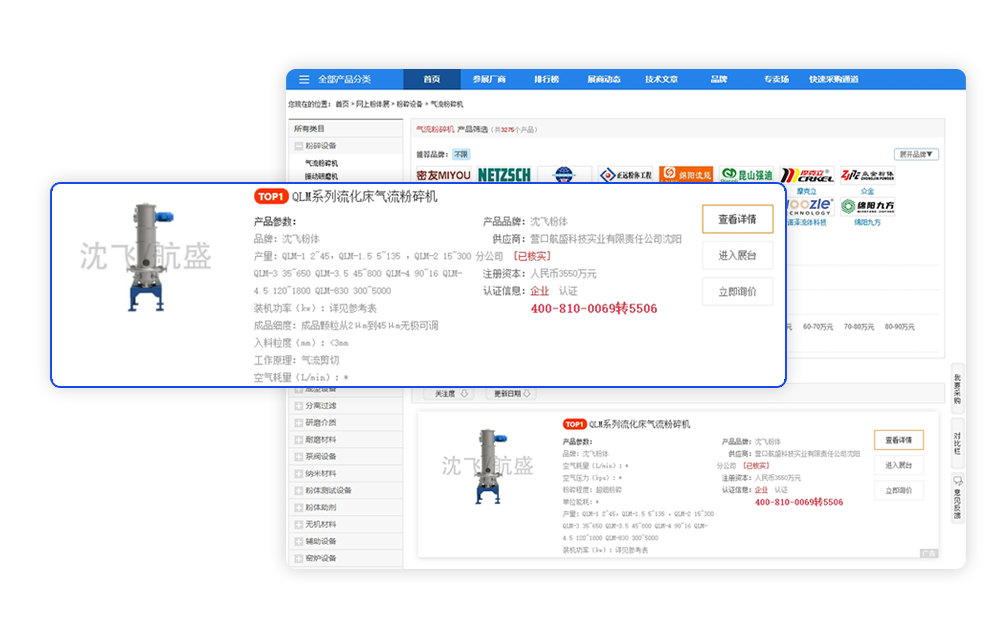Click the crusher image in the lower product card
Image resolution: width=994 pixels, height=643 pixels.
click(x=491, y=466)
